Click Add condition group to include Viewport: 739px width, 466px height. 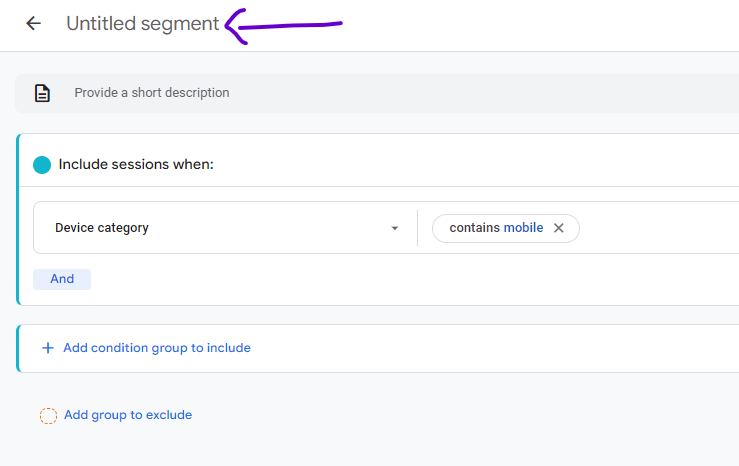point(157,348)
